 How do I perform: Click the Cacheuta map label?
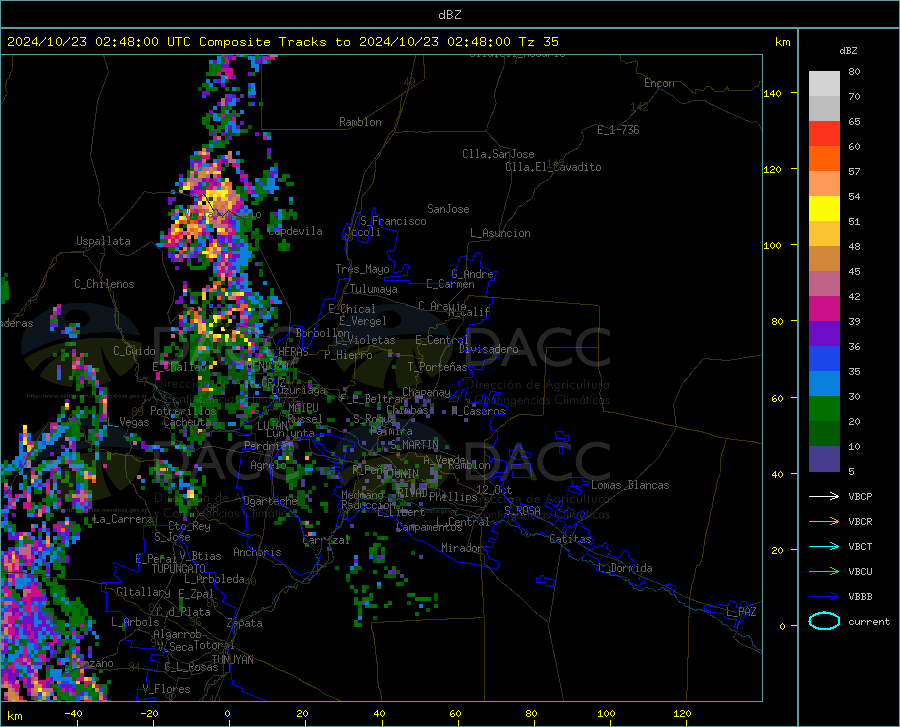[187, 423]
